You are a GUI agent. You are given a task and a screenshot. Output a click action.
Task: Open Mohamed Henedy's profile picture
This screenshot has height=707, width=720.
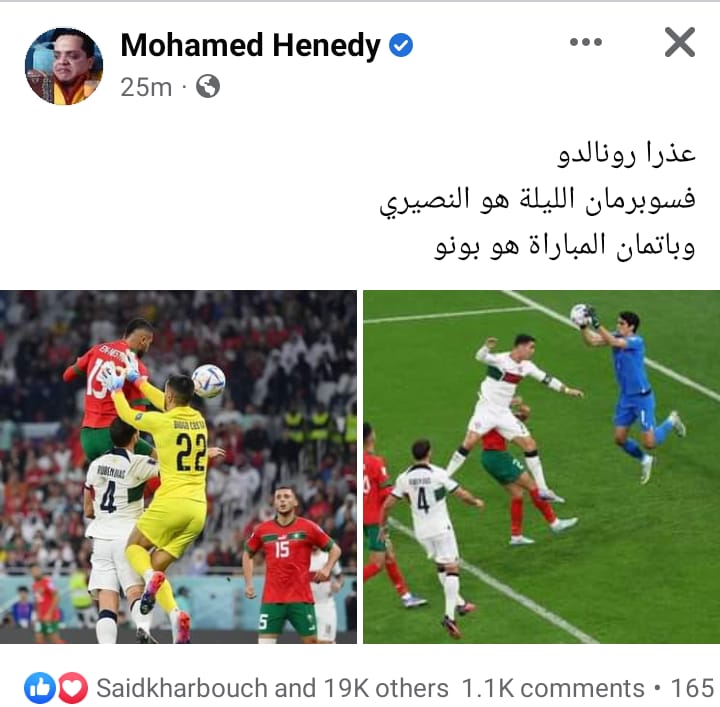pyautogui.click(x=64, y=66)
